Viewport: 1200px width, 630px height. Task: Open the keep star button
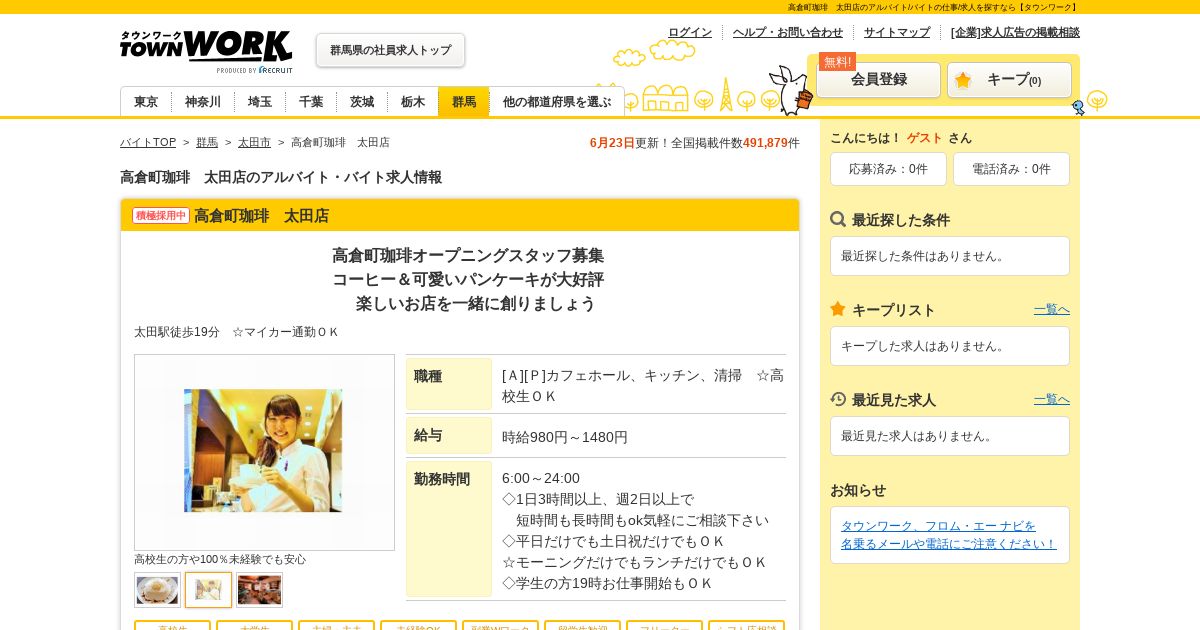pos(1009,80)
